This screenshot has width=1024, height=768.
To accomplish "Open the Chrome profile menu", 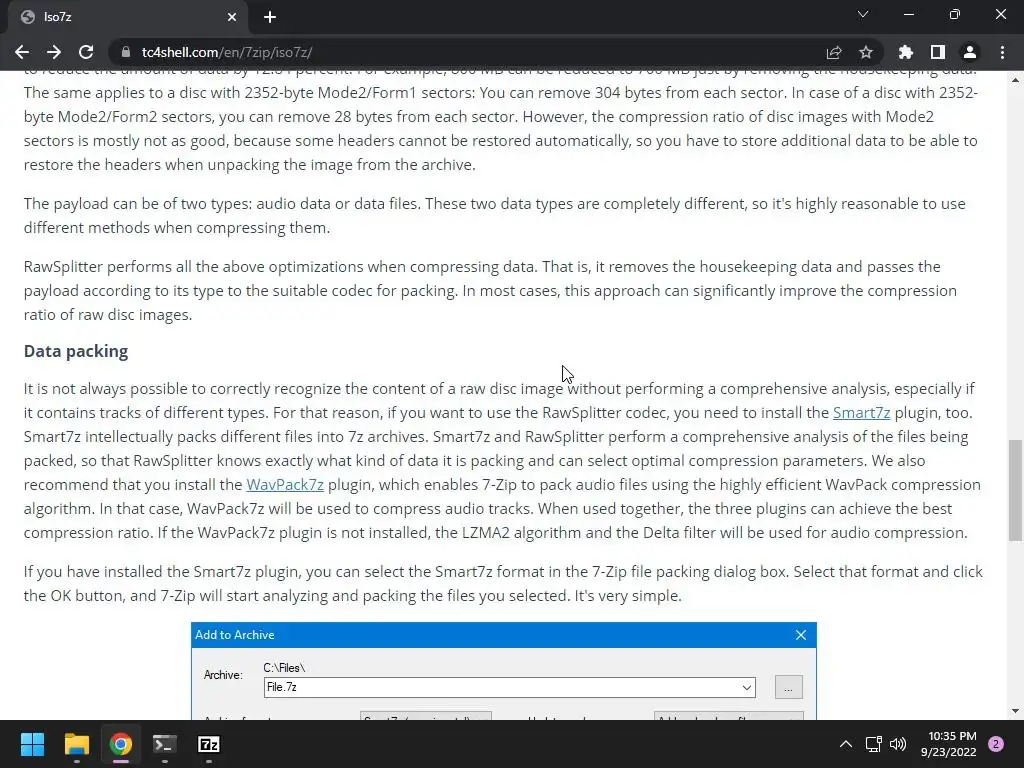I will [x=970, y=52].
